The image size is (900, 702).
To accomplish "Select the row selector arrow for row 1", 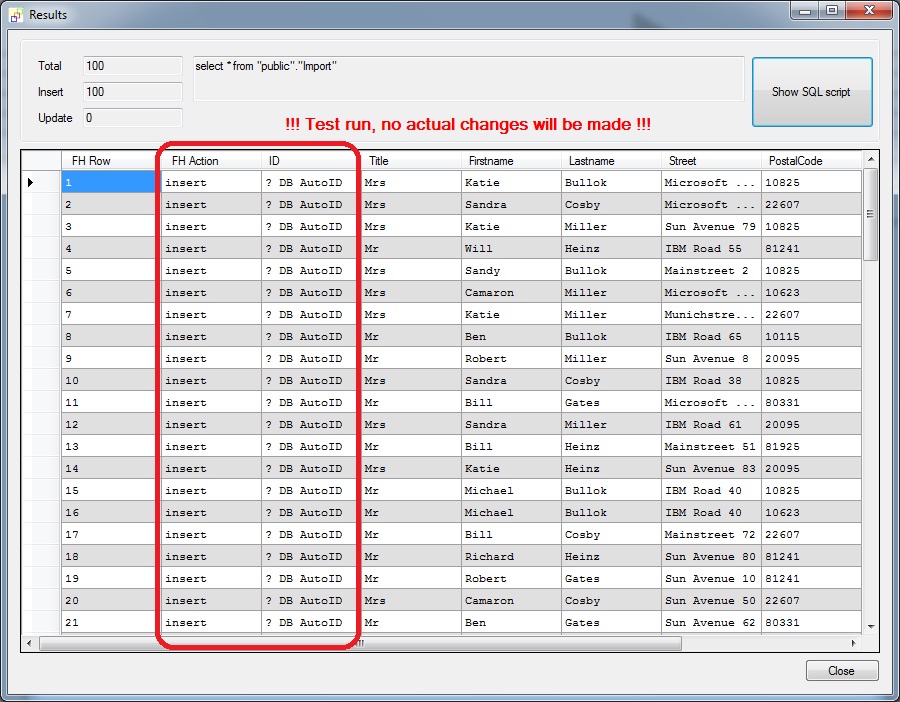I will point(30,182).
